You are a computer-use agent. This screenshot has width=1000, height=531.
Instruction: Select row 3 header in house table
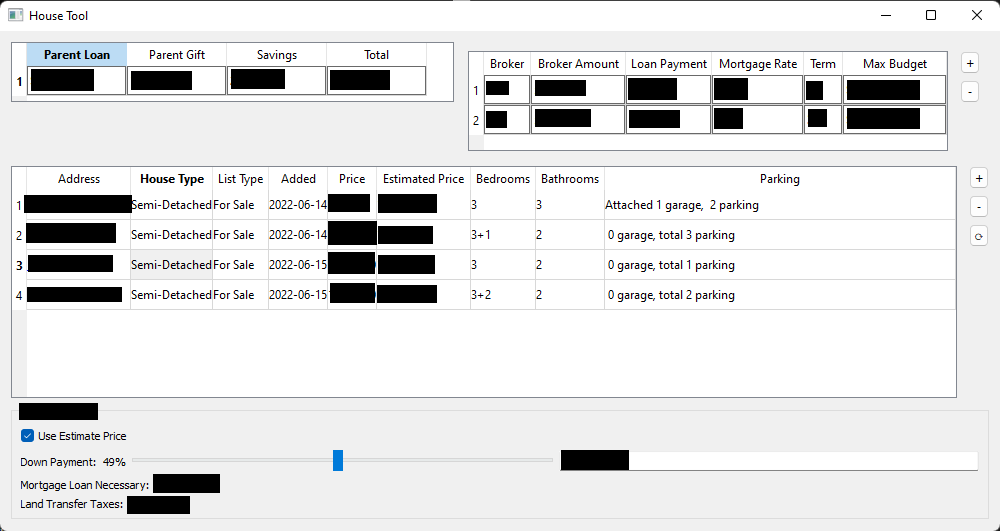[18, 265]
